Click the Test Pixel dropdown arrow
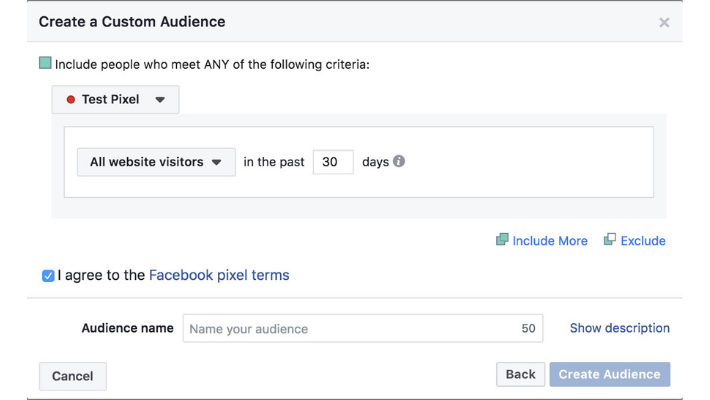Image resolution: width=710 pixels, height=400 pixels. click(x=160, y=100)
